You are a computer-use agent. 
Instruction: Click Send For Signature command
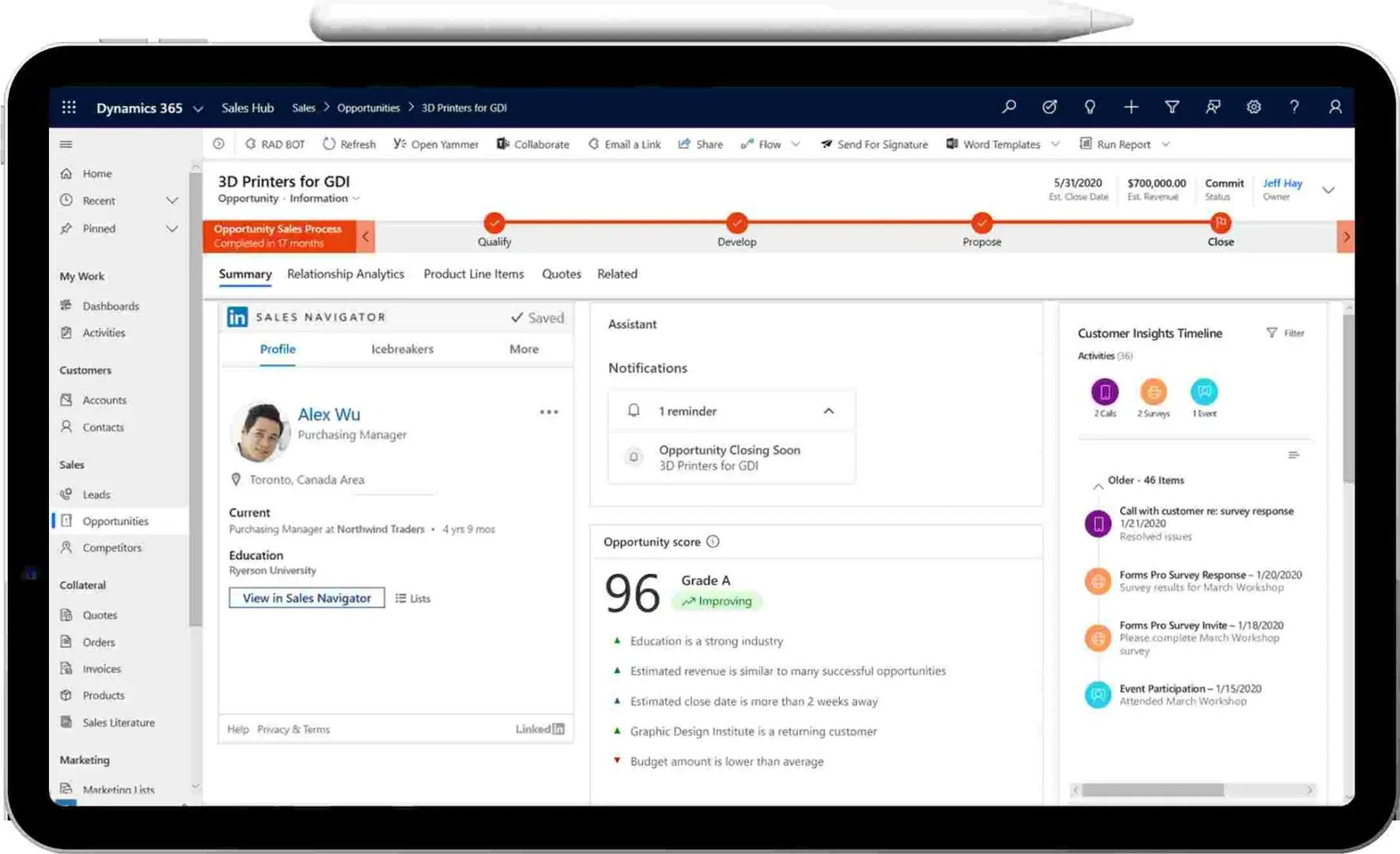(x=874, y=144)
